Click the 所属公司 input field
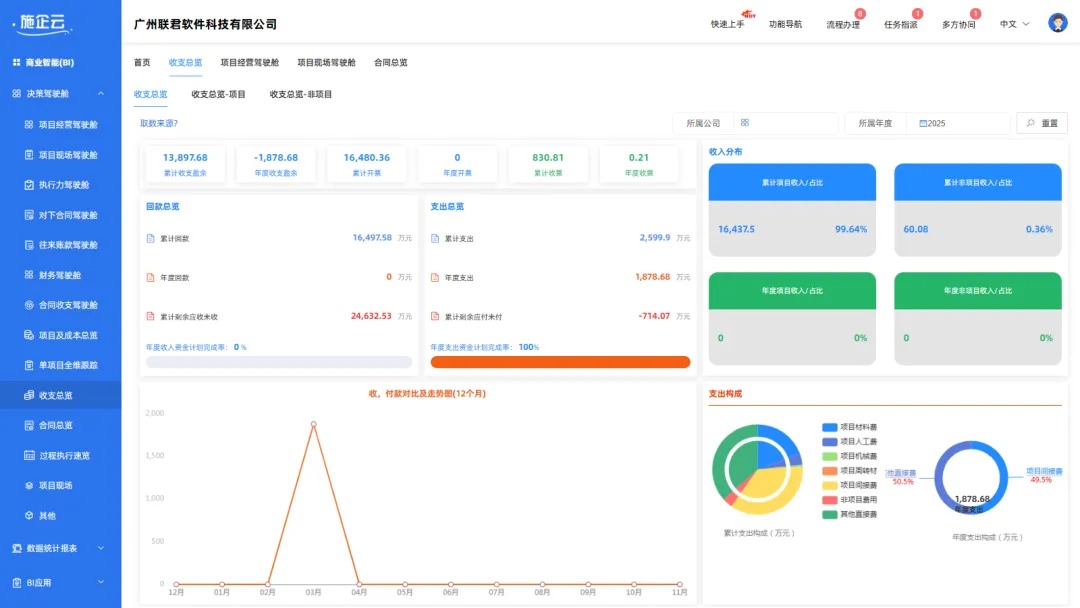Image resolution: width=1080 pixels, height=608 pixels. tap(790, 122)
